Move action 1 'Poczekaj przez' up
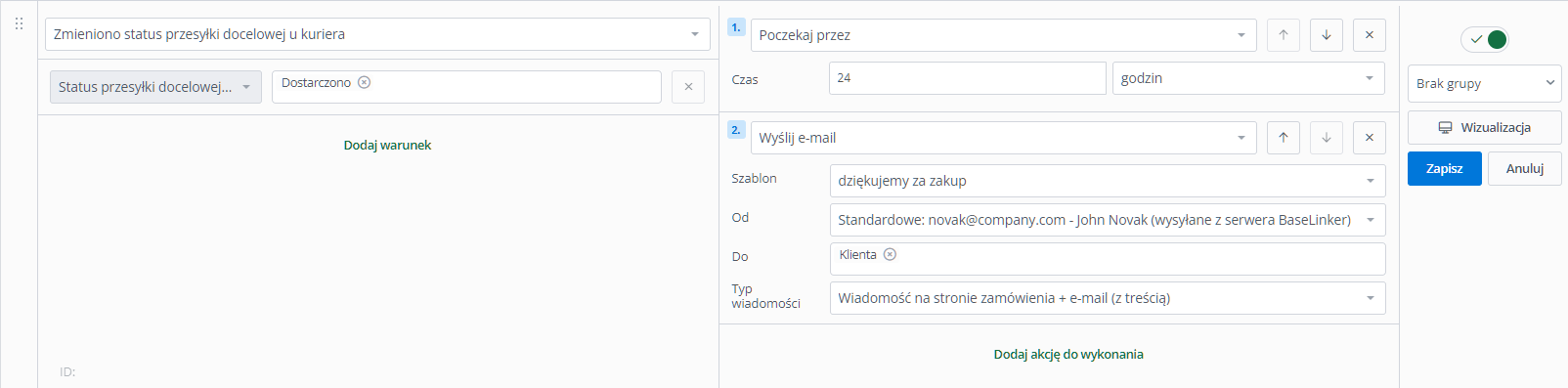Image resolution: width=1568 pixels, height=388 pixels. coord(1284,35)
